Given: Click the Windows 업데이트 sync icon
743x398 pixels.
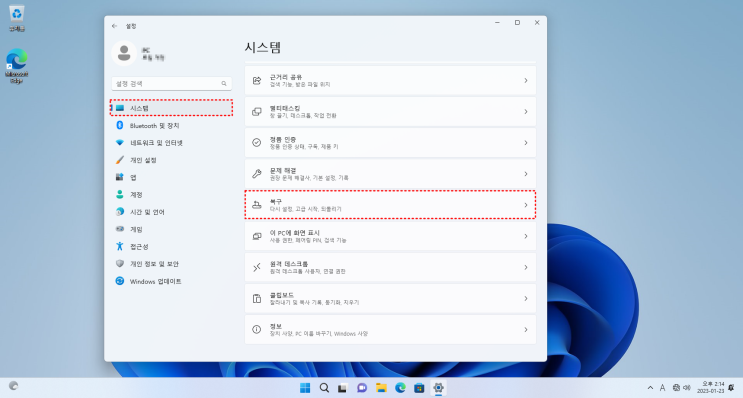Looking at the screenshot, I should tap(120, 281).
